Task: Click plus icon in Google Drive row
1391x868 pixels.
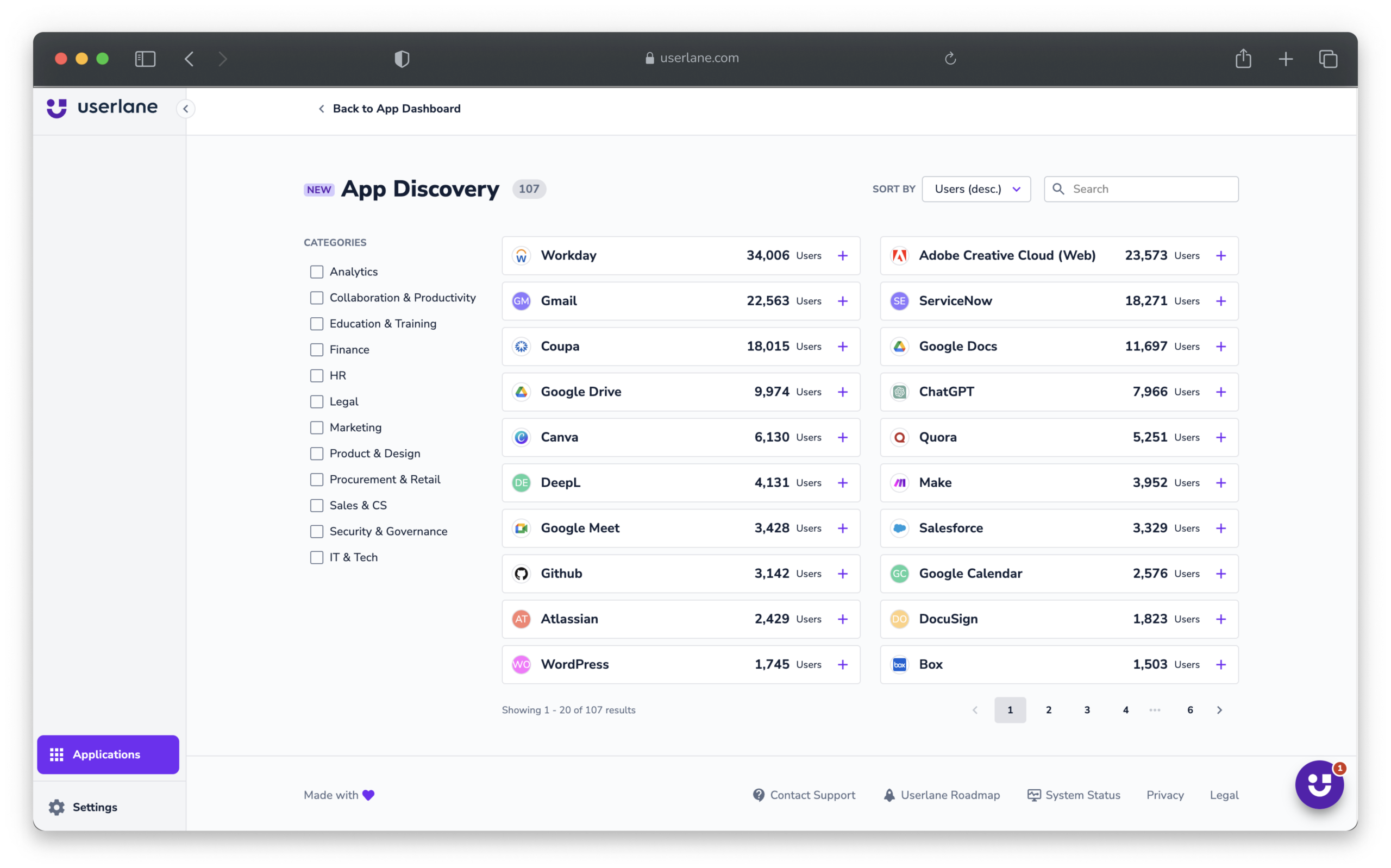Action: (x=842, y=392)
